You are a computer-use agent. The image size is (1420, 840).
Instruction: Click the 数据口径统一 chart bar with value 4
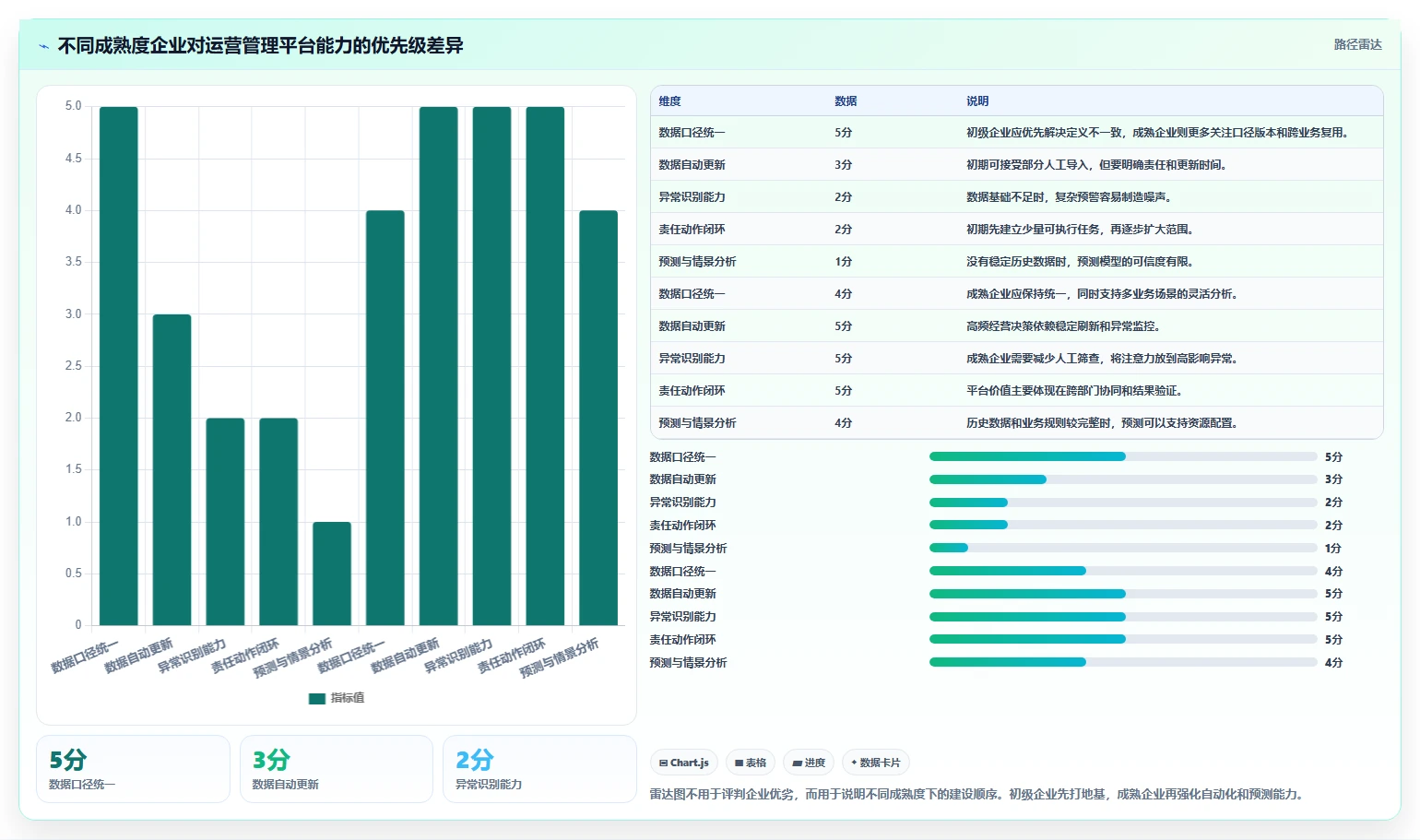pyautogui.click(x=385, y=418)
